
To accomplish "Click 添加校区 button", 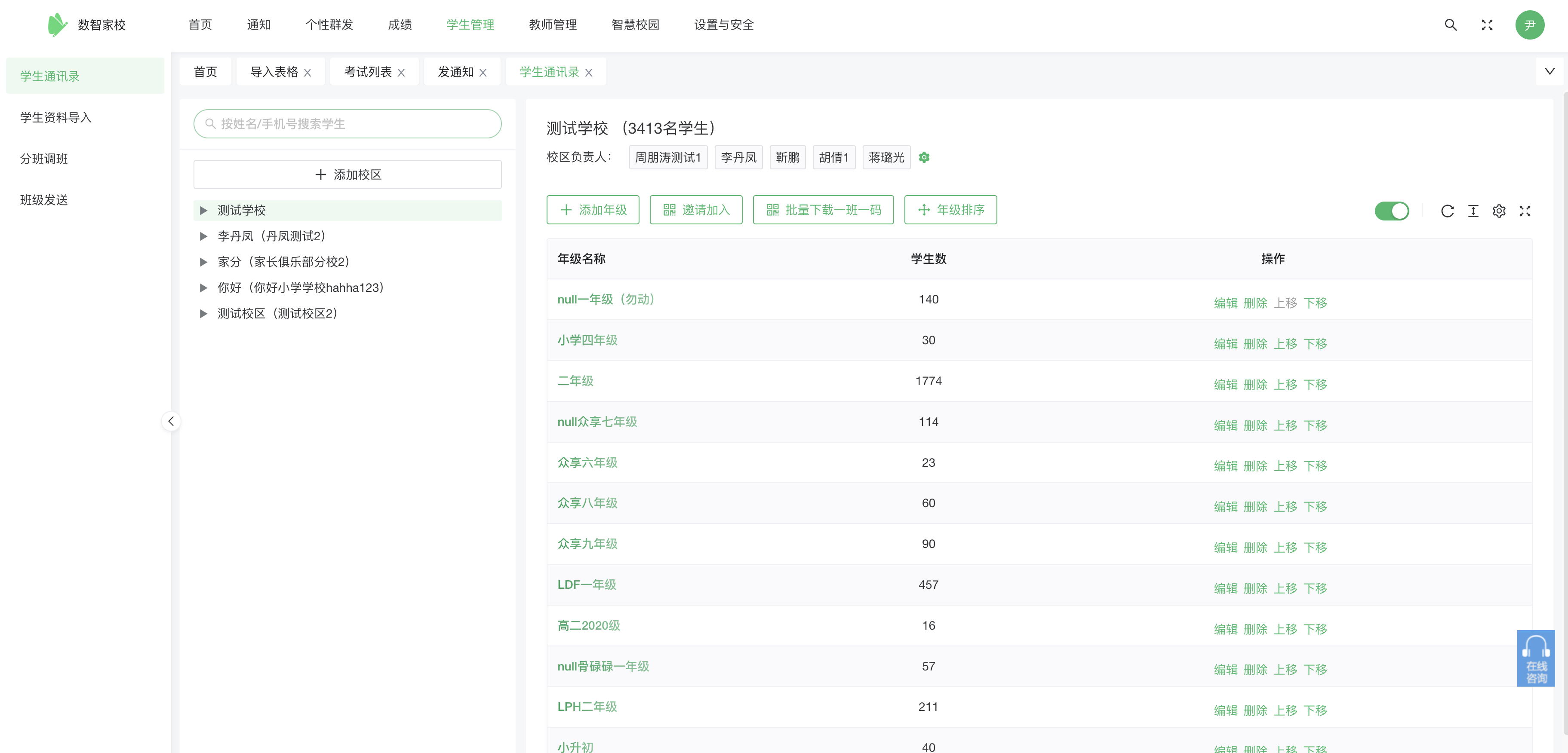I will (347, 174).
